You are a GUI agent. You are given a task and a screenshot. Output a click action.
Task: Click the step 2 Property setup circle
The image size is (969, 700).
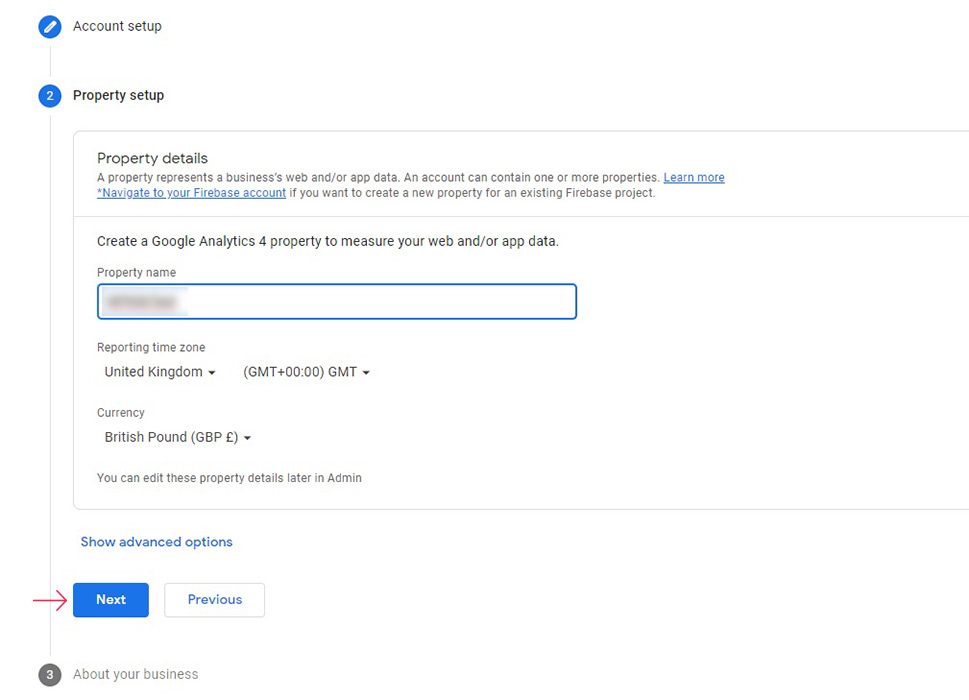[50, 96]
